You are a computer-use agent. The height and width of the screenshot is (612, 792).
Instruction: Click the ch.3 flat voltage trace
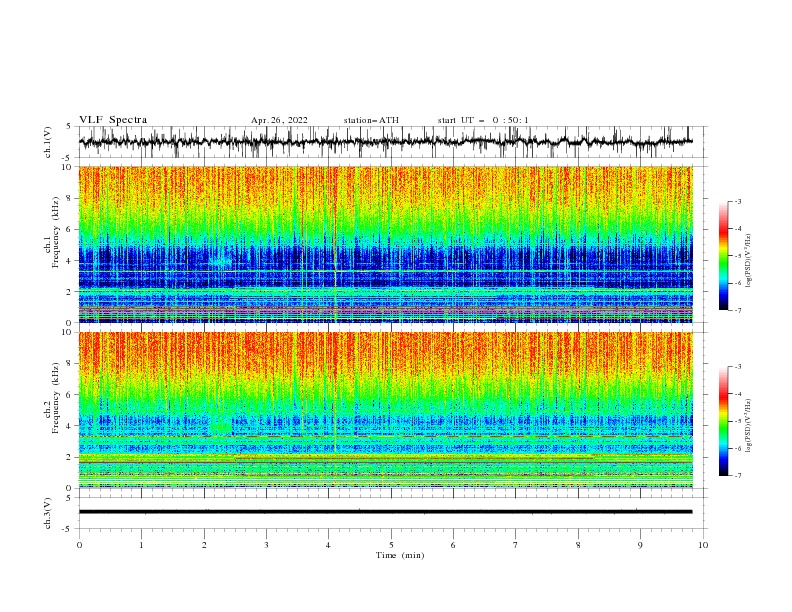click(385, 512)
